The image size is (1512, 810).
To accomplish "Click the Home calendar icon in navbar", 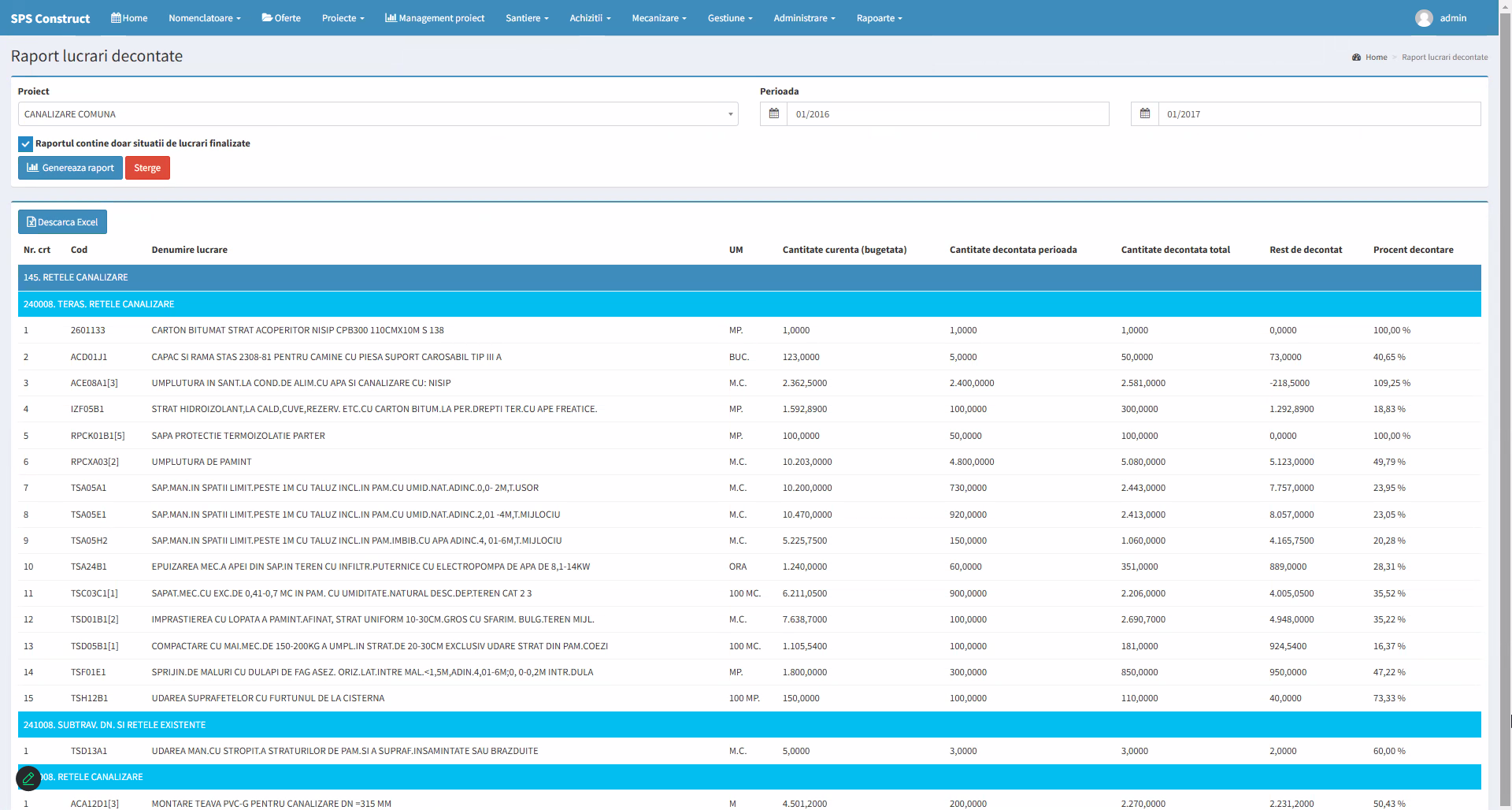I will (x=116, y=17).
